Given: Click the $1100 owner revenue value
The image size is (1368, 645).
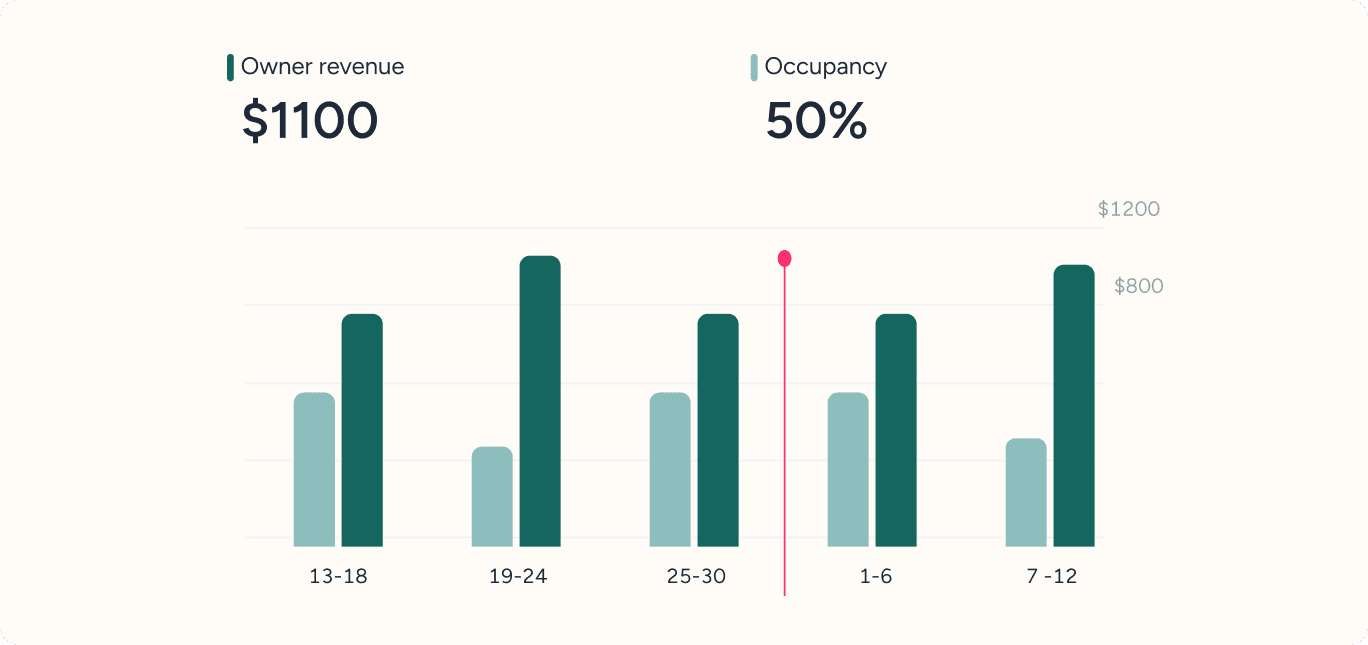Looking at the screenshot, I should coord(310,121).
